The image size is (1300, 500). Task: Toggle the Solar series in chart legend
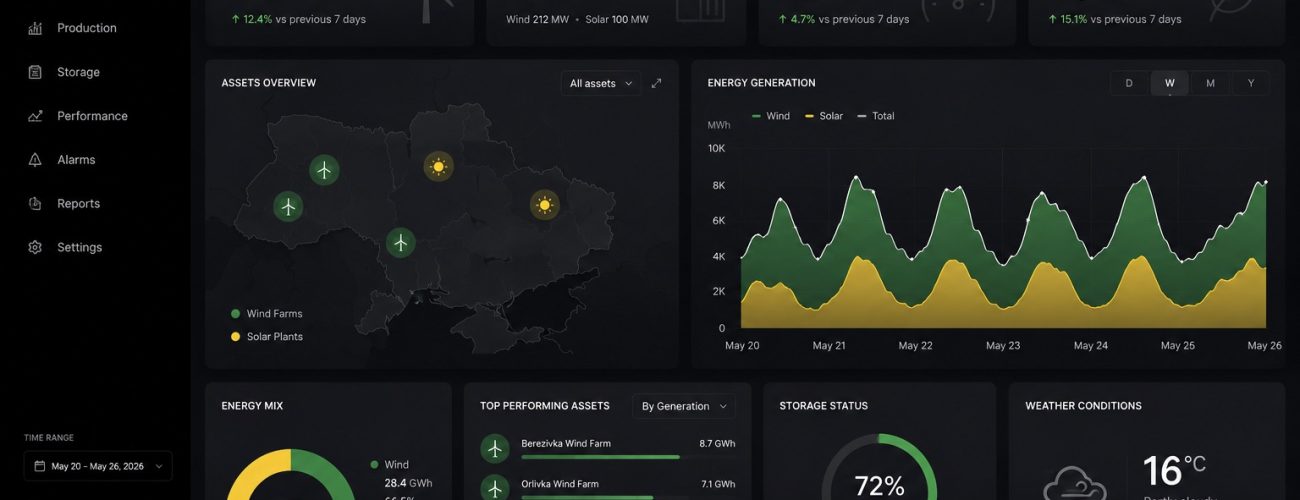click(823, 116)
